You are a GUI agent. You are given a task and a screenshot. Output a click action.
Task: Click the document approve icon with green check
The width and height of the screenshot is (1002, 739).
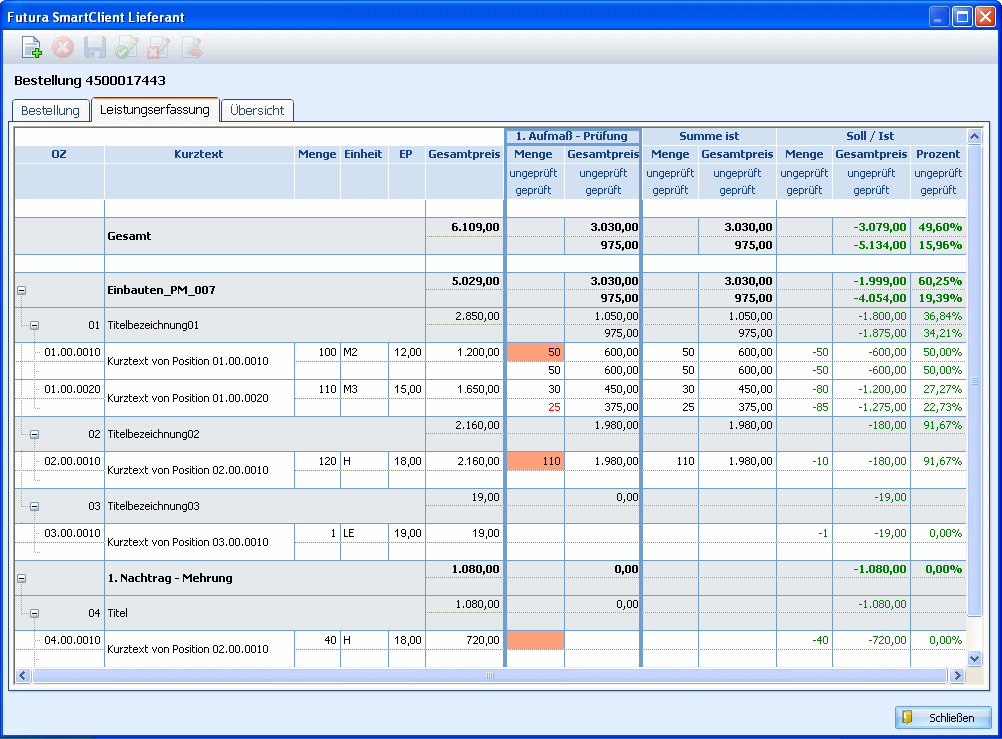coord(127,47)
